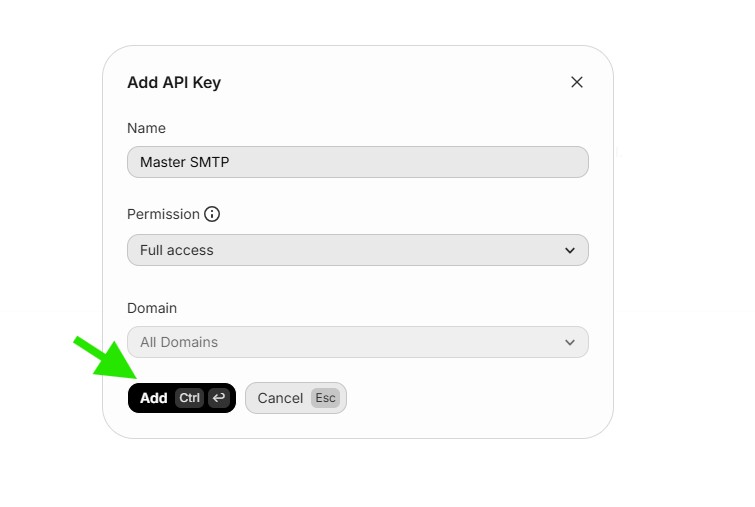Screen dimensions: 755x507
Task: Click the Name field label
Action: coord(146,128)
